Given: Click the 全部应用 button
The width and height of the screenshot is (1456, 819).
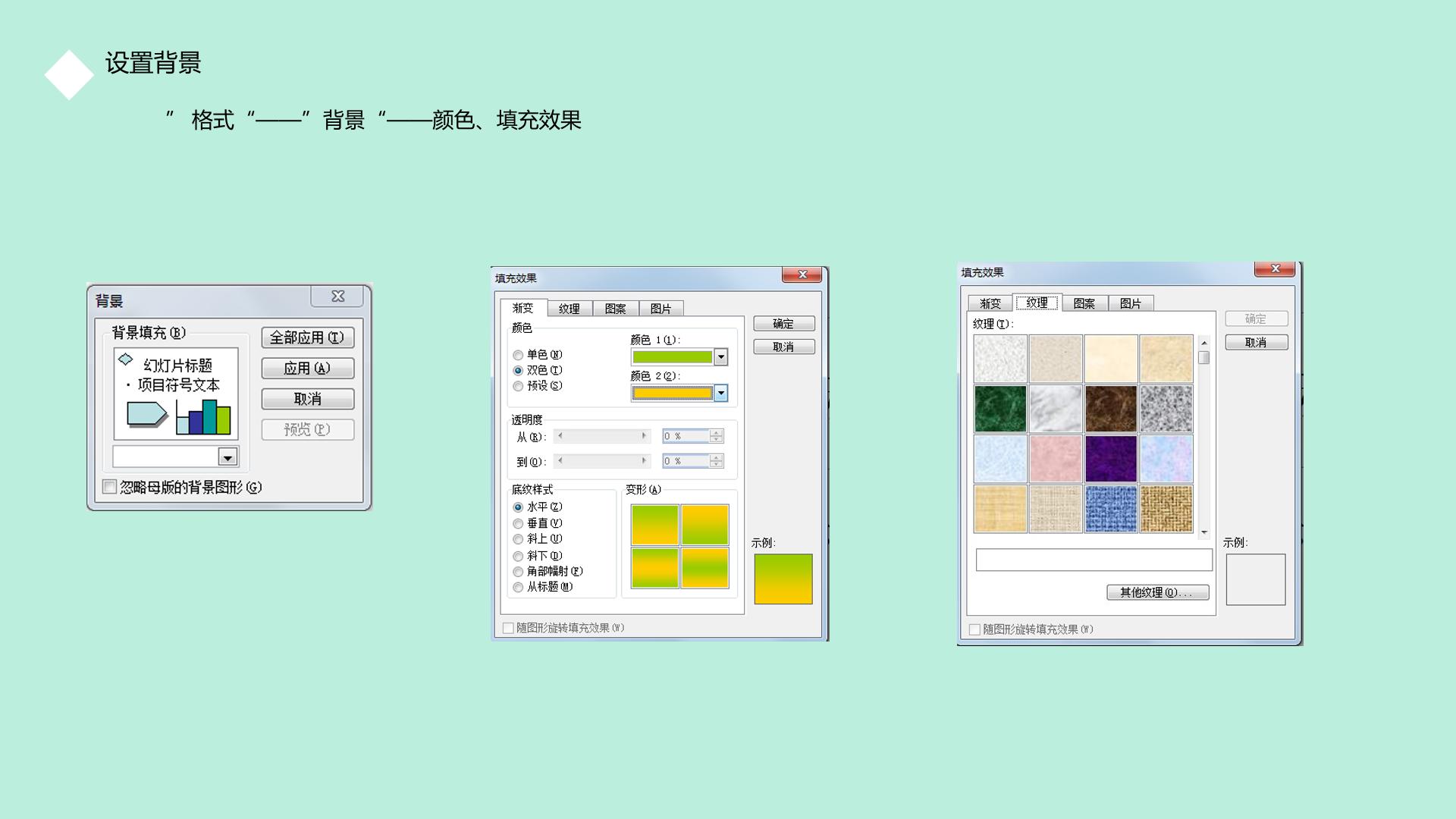Looking at the screenshot, I should (308, 337).
